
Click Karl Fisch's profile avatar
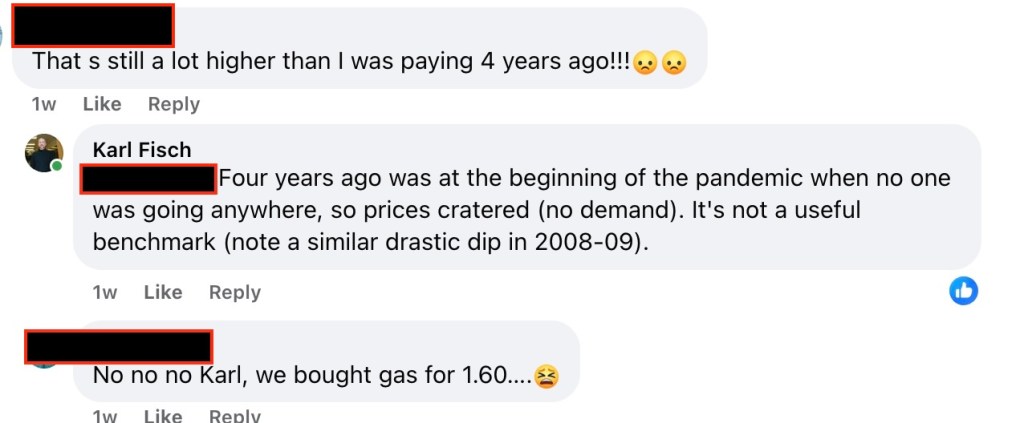point(44,153)
